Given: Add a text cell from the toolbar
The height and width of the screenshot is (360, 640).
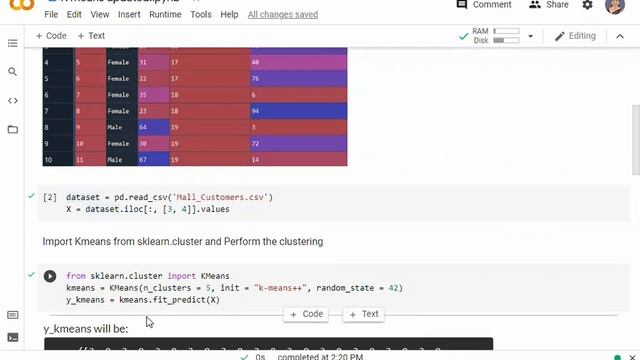Looking at the screenshot, I should pyautogui.click(x=91, y=36).
